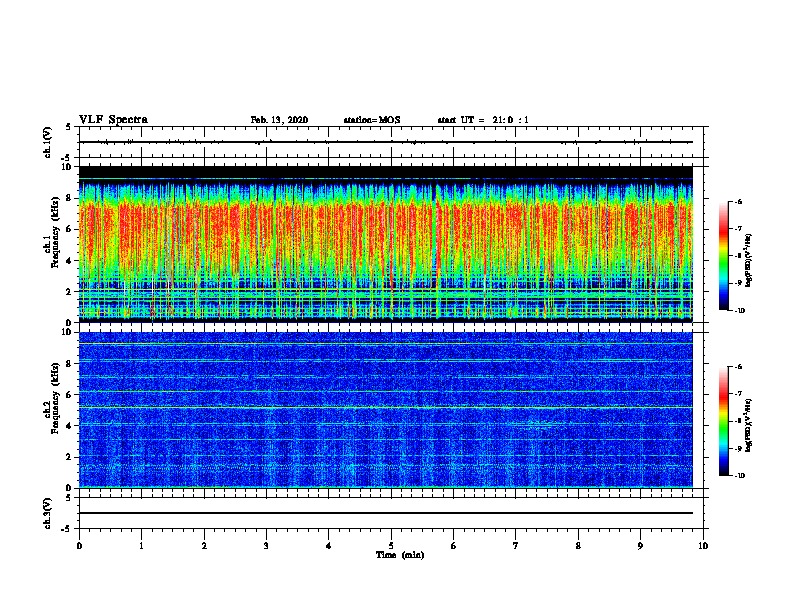The image size is (792, 612).
Task: Click the ch.2 color bar unit label
Action: pyautogui.click(x=748, y=426)
